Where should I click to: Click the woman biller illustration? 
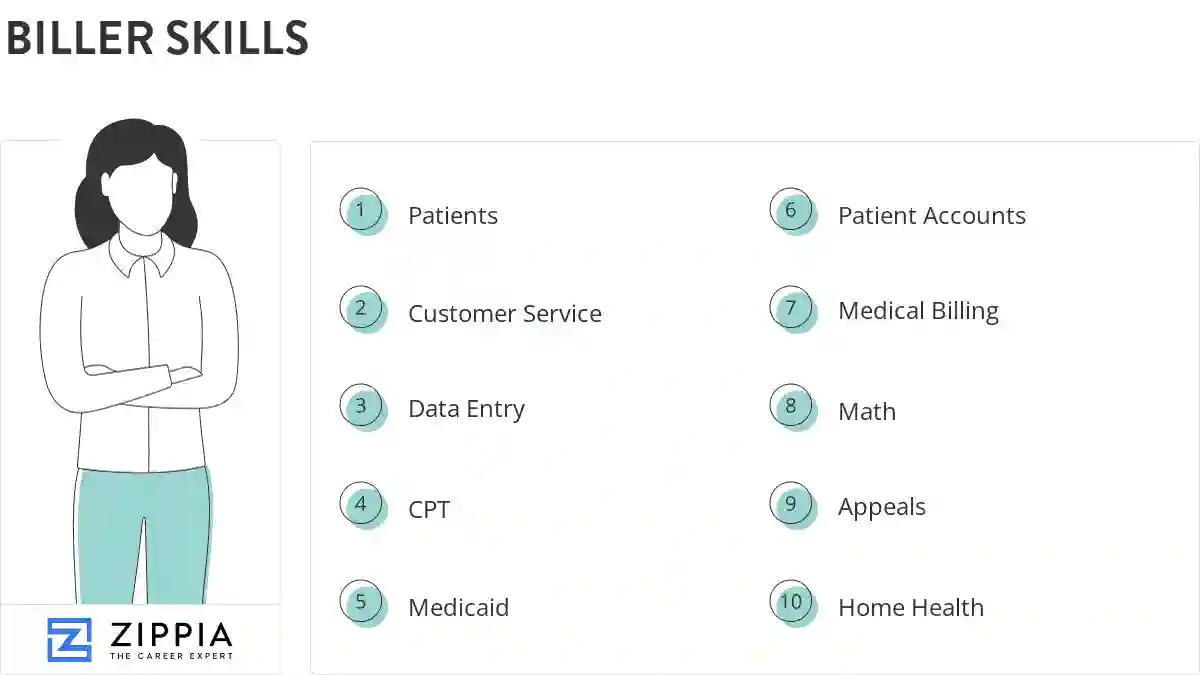[x=140, y=360]
